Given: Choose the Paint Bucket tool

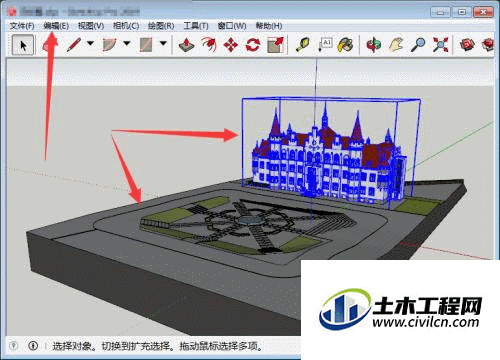Looking at the screenshot, I should coord(345,45).
